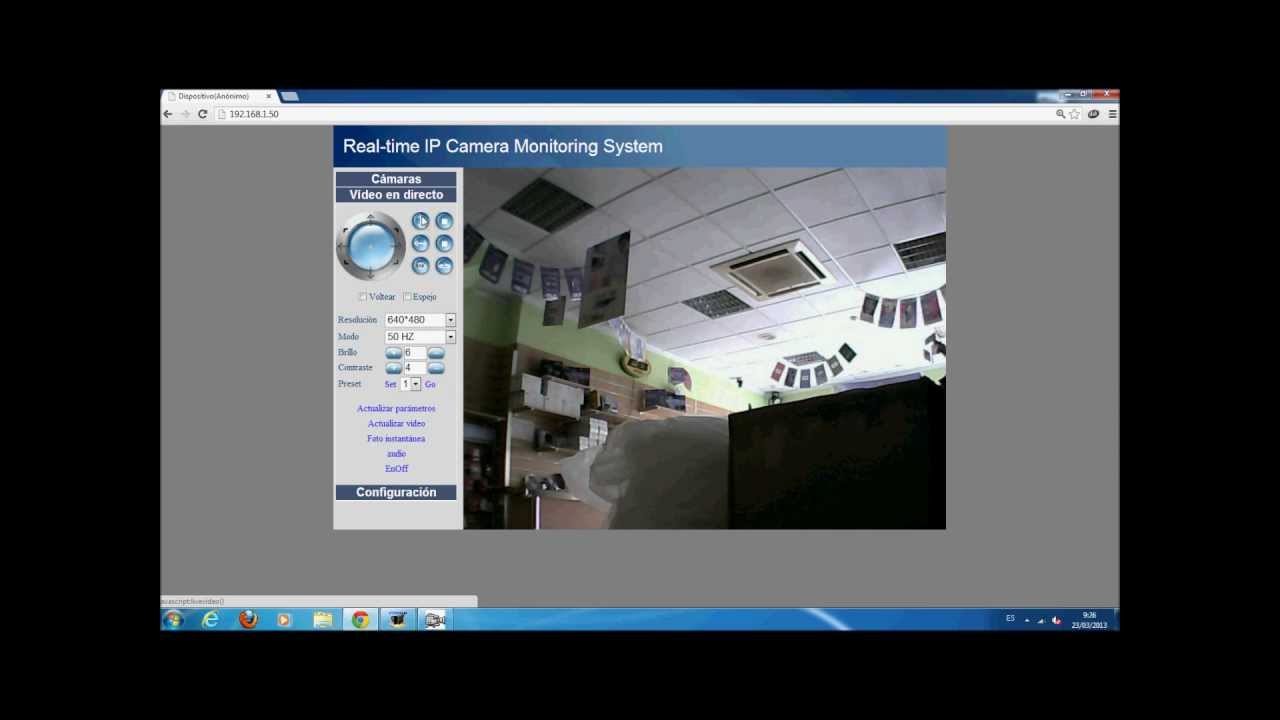Reload the camera page
The image size is (1280, 720).
pos(202,114)
